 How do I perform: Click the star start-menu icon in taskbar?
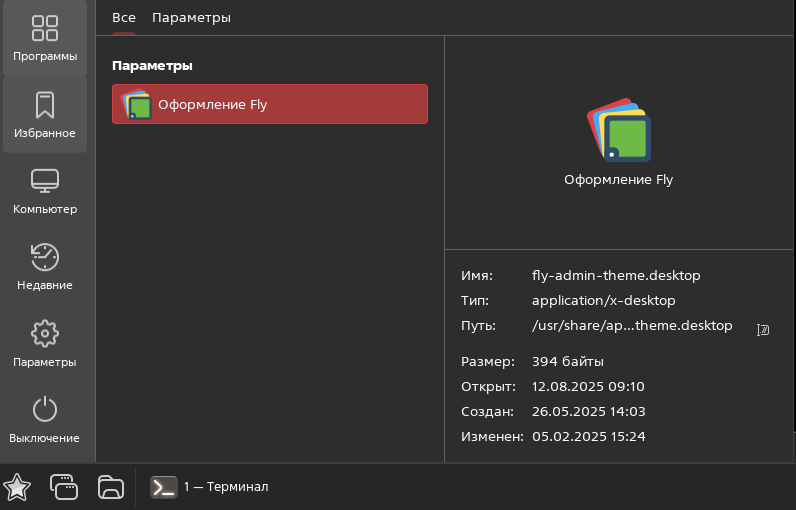17,487
